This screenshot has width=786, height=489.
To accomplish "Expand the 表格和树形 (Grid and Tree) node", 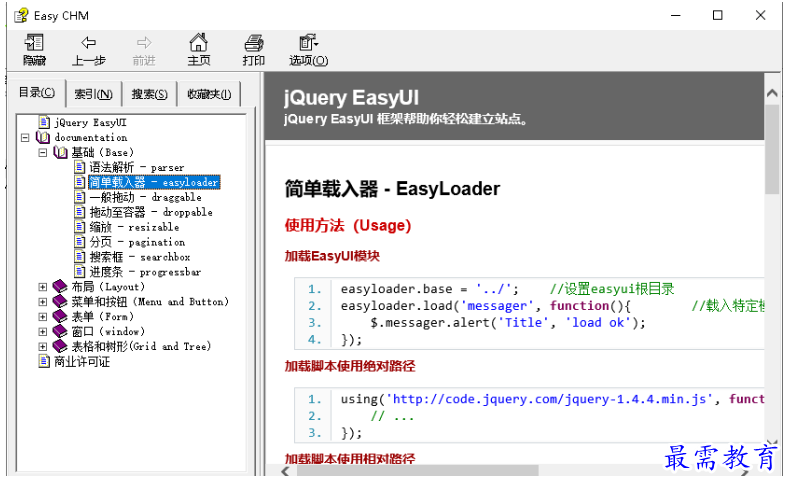I will pos(43,346).
